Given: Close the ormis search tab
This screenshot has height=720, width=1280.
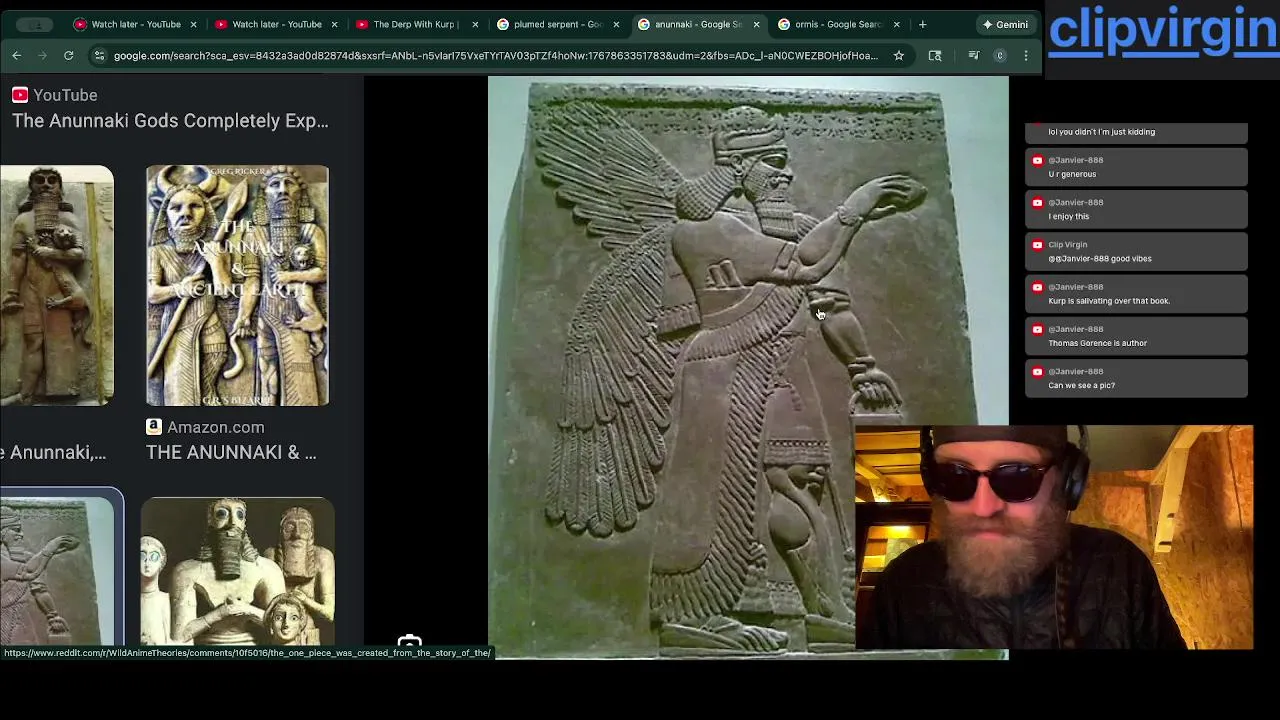Looking at the screenshot, I should pyautogui.click(x=897, y=24).
